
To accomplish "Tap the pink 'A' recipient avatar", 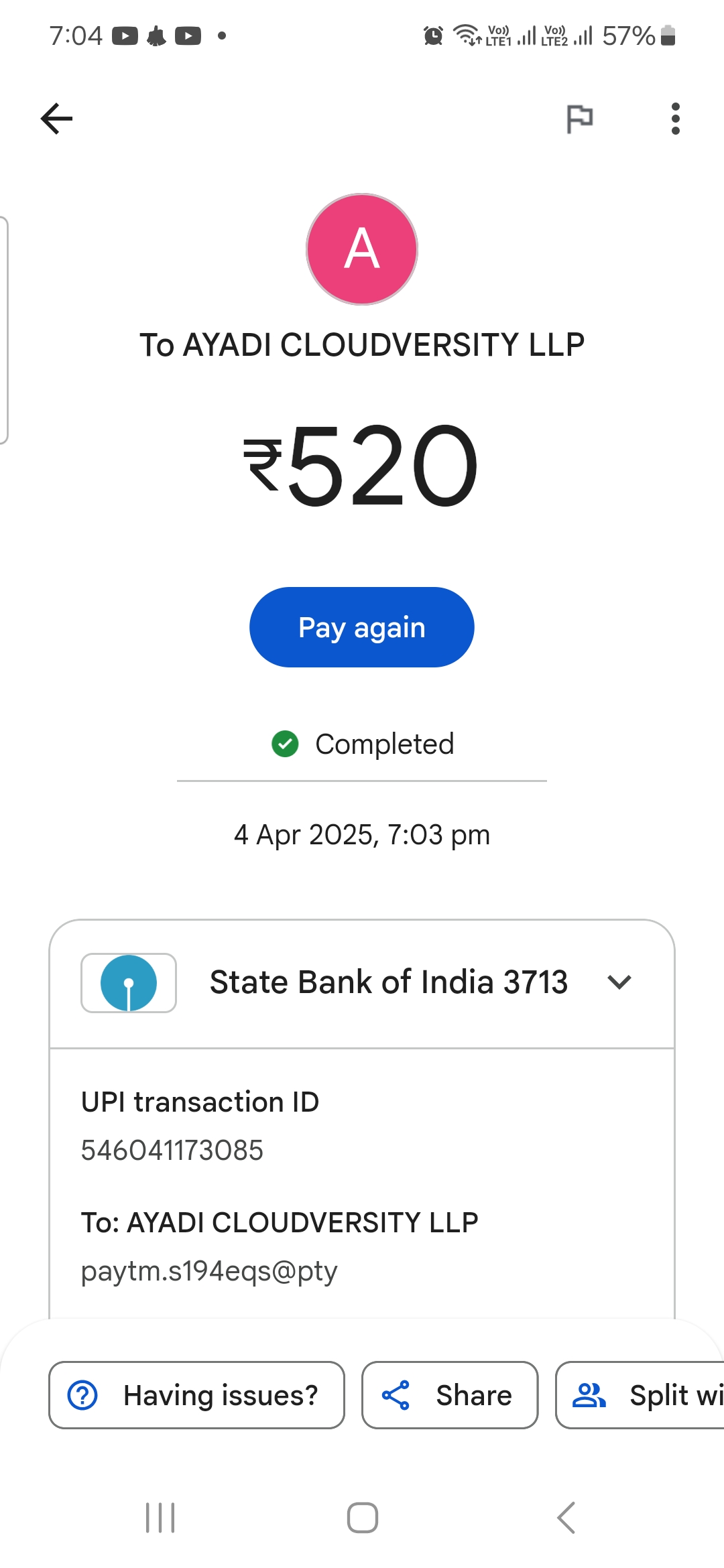I will pos(362,249).
